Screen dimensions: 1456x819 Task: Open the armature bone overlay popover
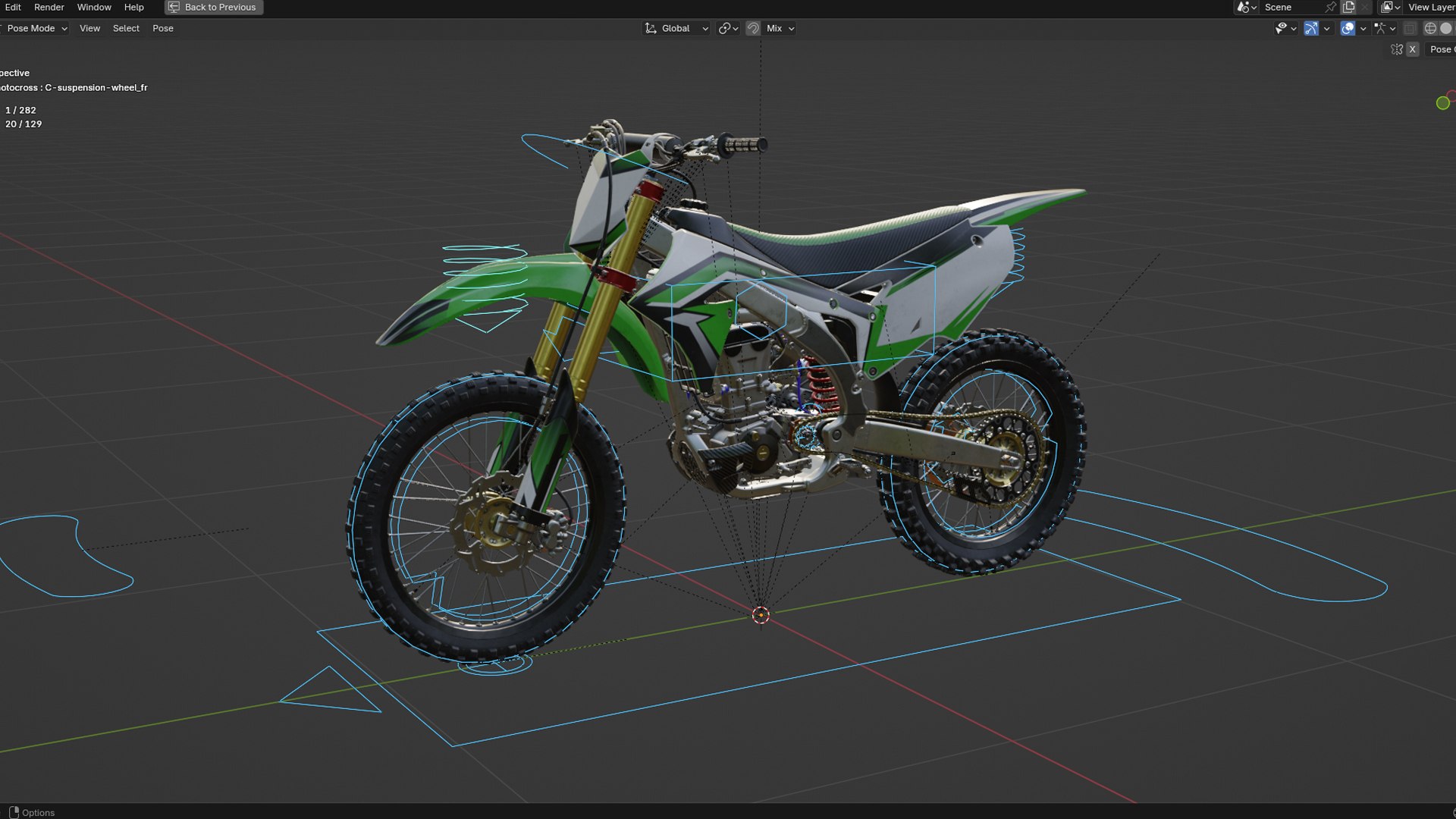[x=1385, y=28]
